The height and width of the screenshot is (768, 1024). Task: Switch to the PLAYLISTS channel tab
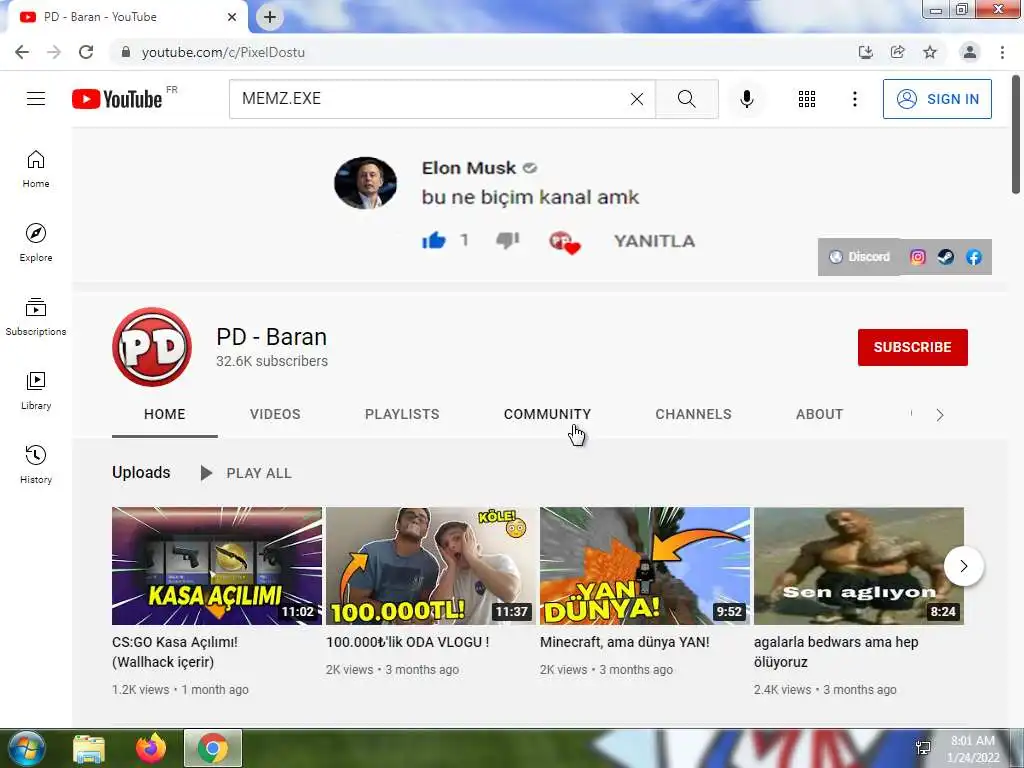(x=402, y=414)
